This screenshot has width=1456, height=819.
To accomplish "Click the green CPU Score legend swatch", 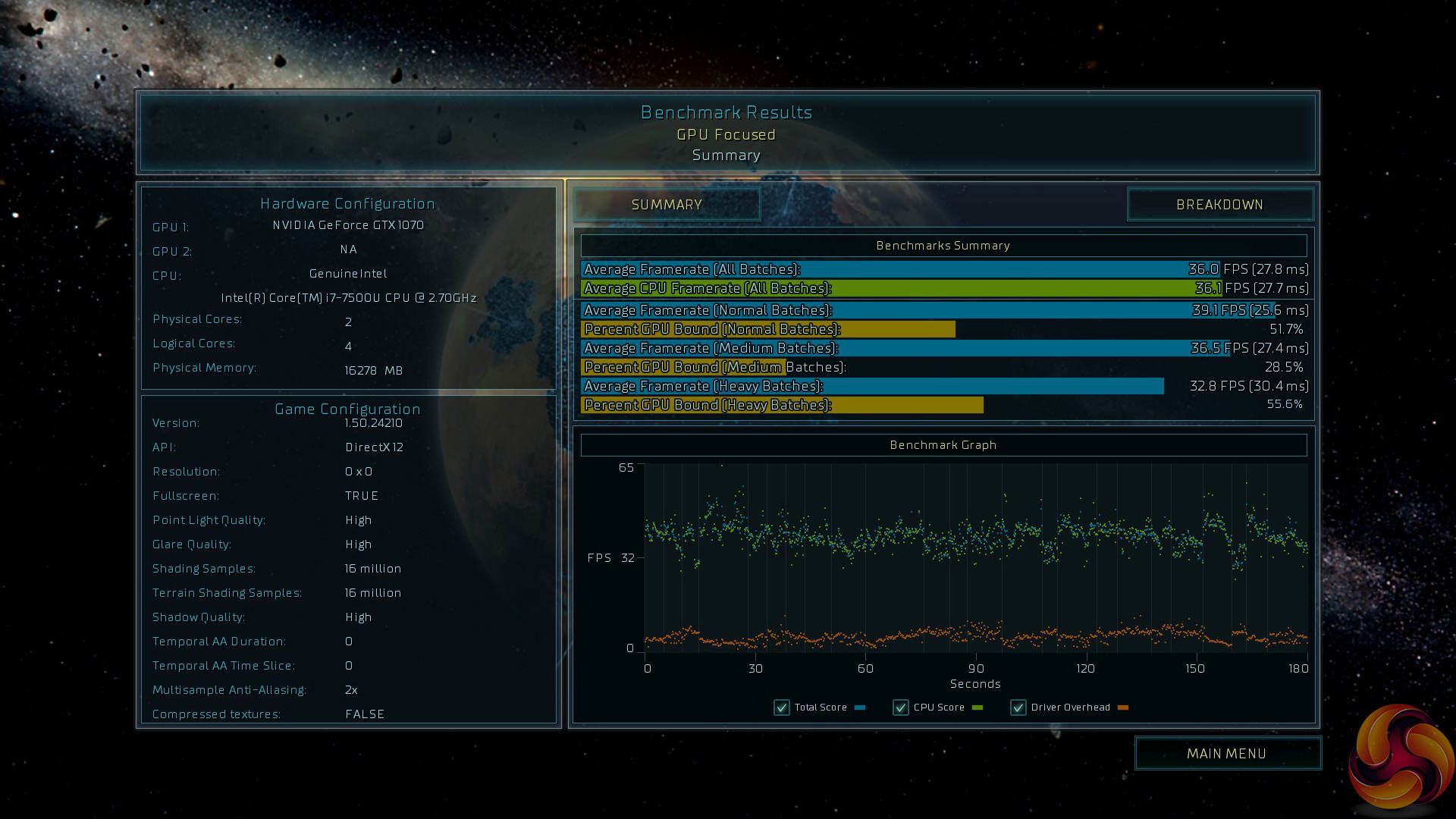I will [977, 708].
